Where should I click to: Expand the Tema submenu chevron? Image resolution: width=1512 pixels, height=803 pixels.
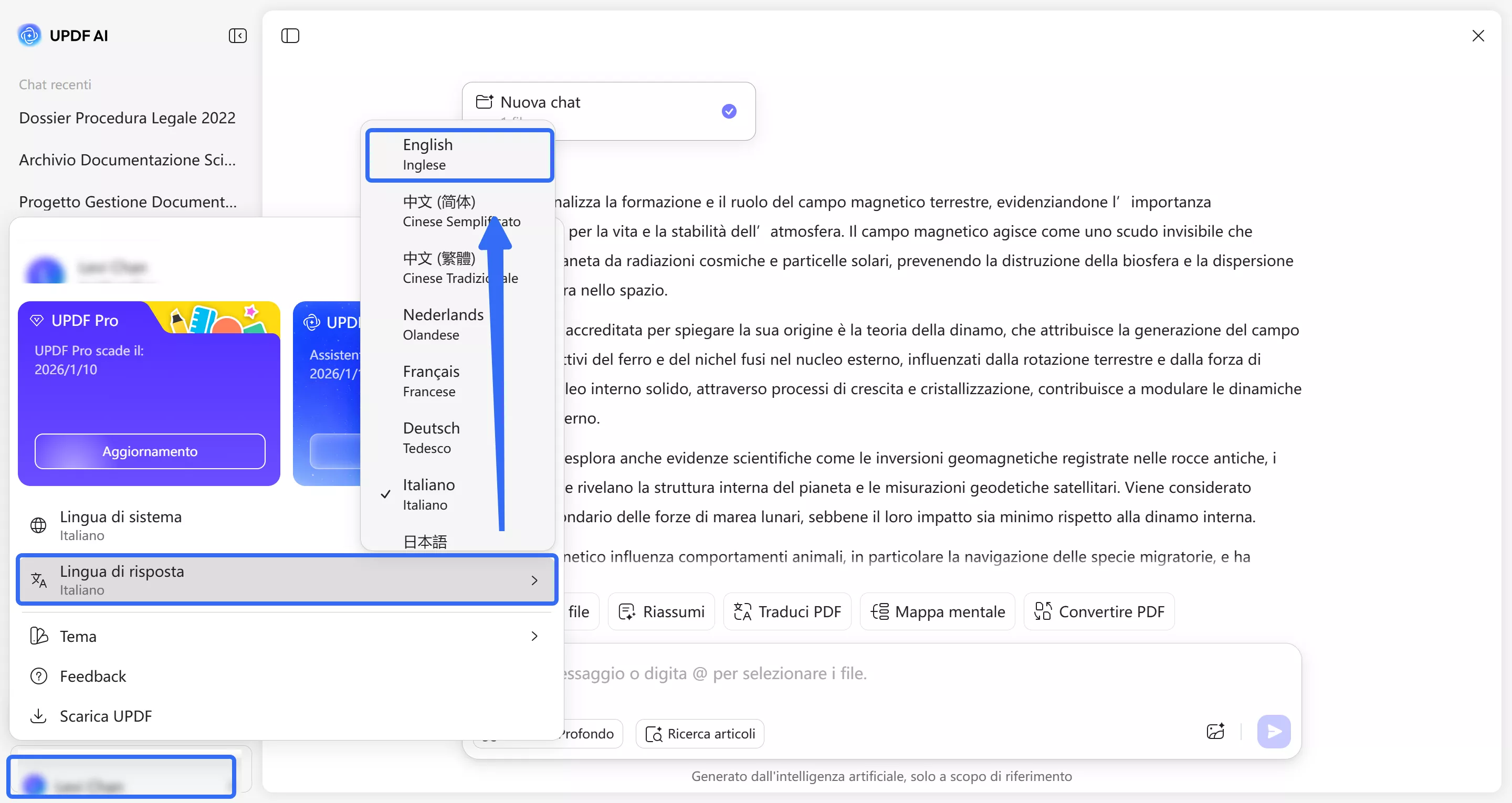[x=534, y=636]
